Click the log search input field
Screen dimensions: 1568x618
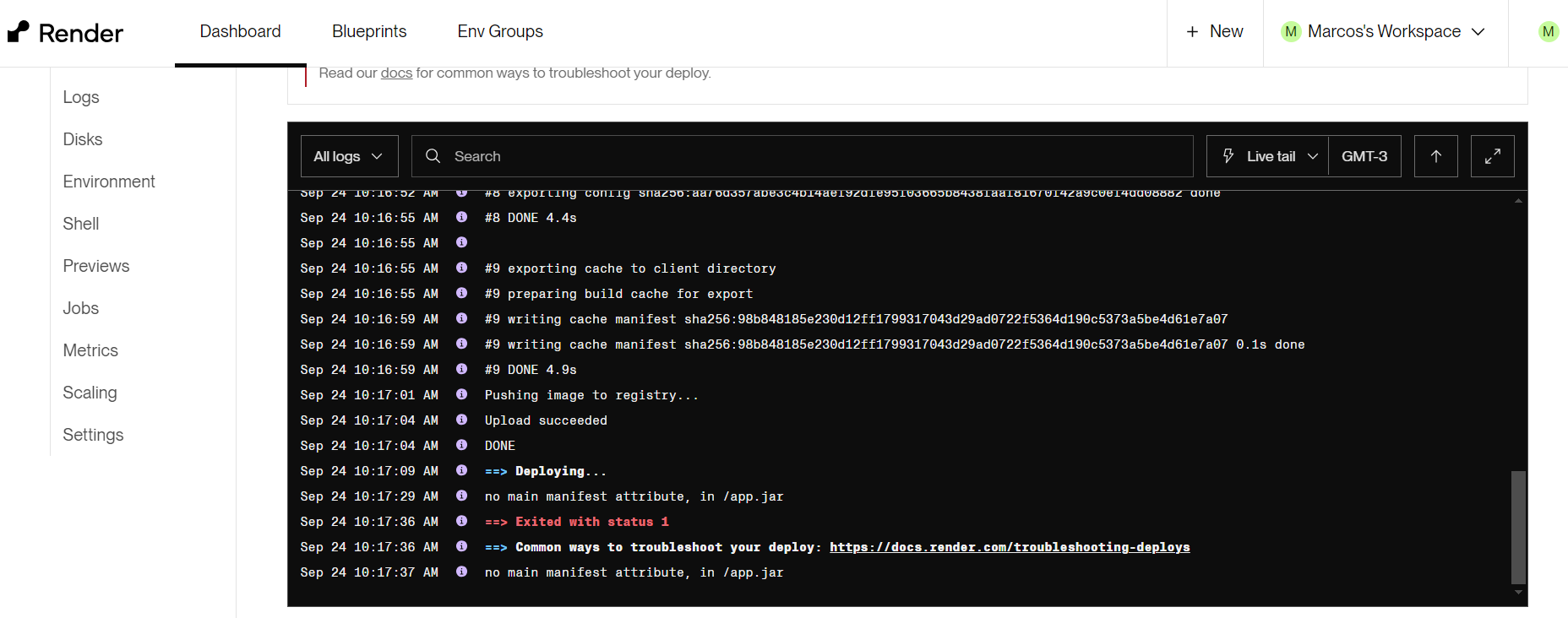[x=803, y=156]
